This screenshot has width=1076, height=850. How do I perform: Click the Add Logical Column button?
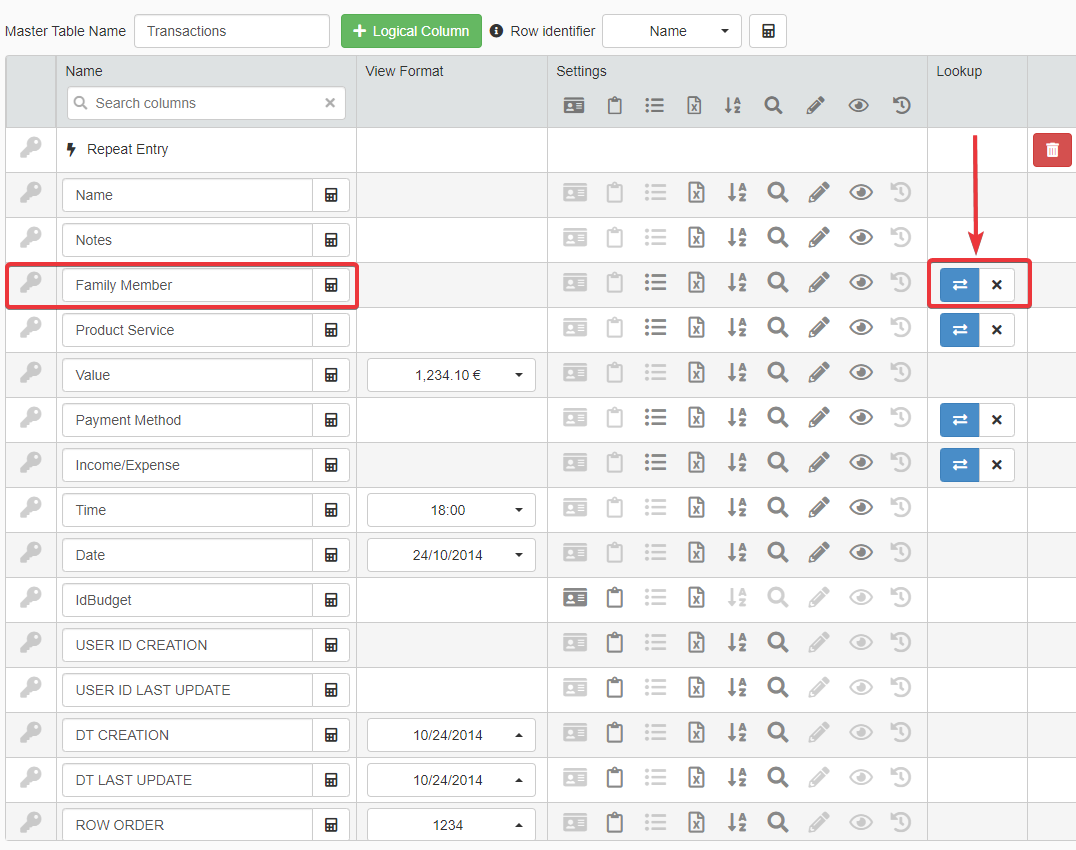[x=411, y=31]
